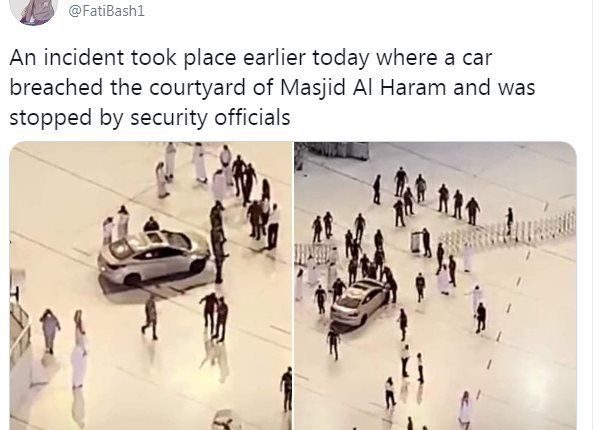Click the white-robed person at right photo's bottom

464,410
